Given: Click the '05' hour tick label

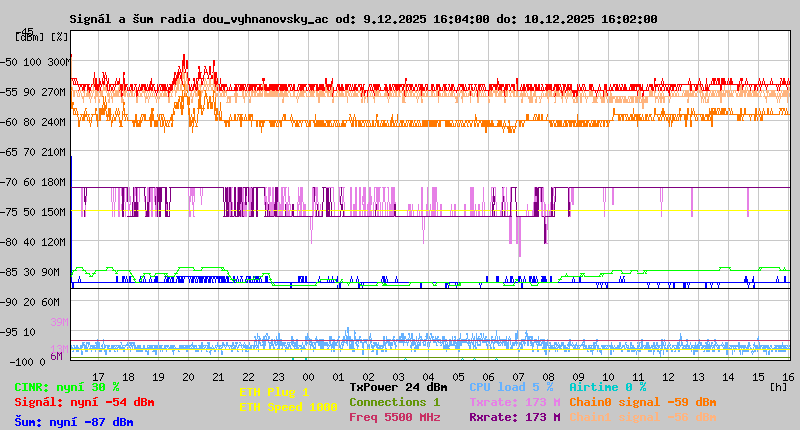Looking at the screenshot, I should (458, 377).
